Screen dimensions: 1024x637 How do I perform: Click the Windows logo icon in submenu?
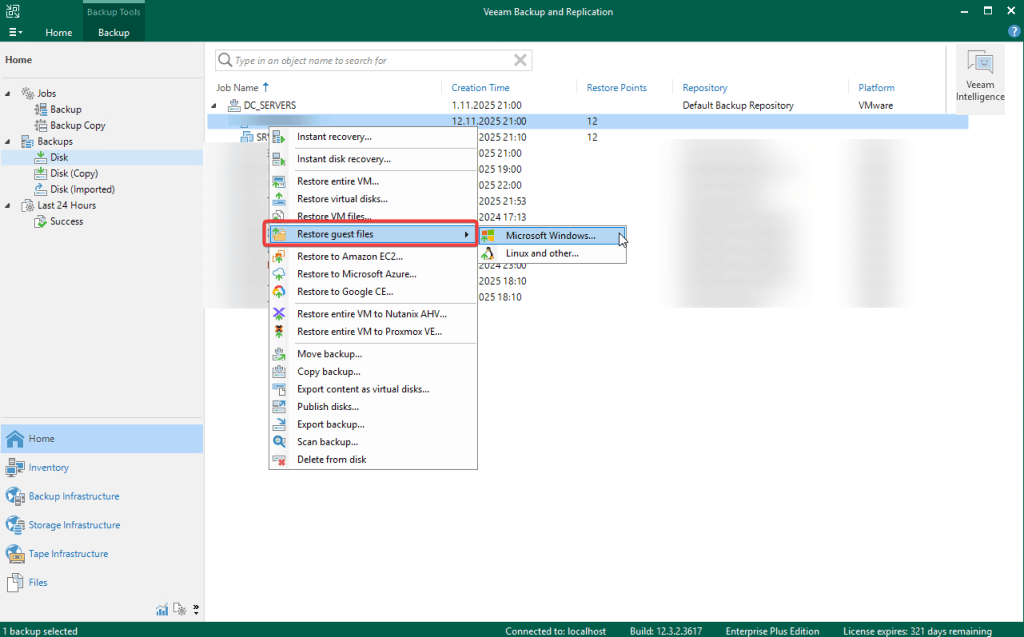click(488, 236)
